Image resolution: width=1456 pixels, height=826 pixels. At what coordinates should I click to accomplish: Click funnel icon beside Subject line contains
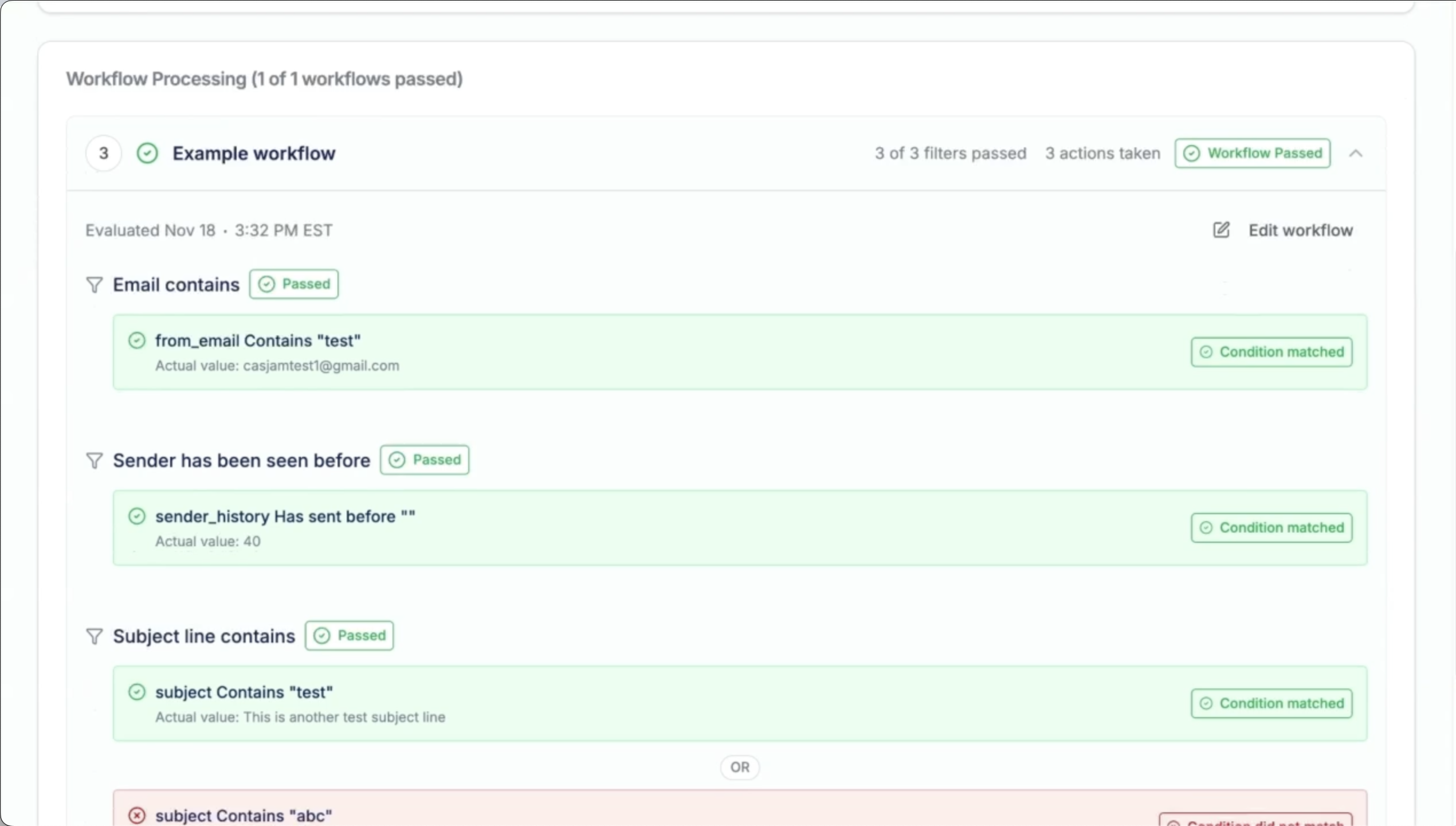pos(94,636)
